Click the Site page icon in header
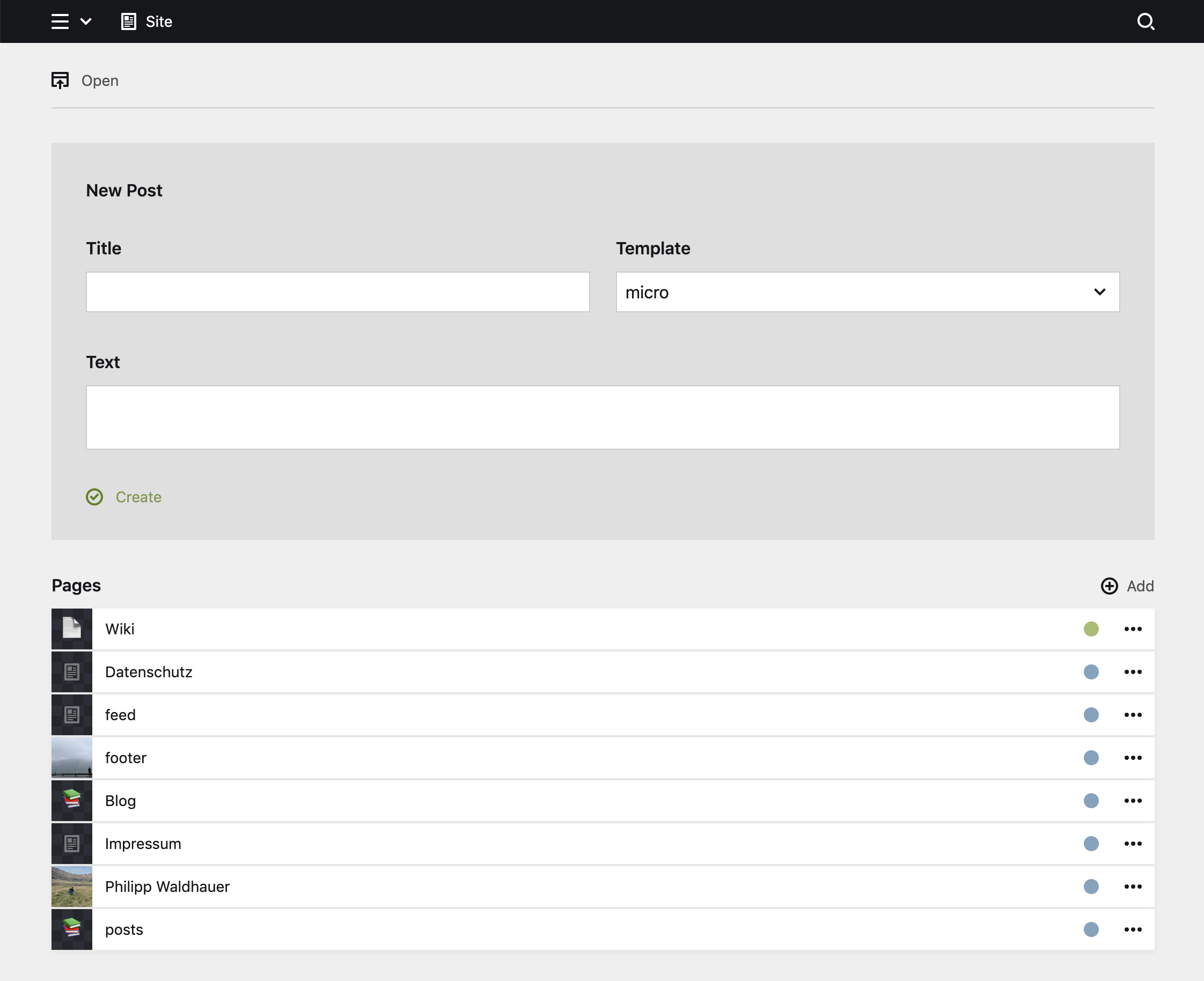The height and width of the screenshot is (981, 1204). pos(129,21)
